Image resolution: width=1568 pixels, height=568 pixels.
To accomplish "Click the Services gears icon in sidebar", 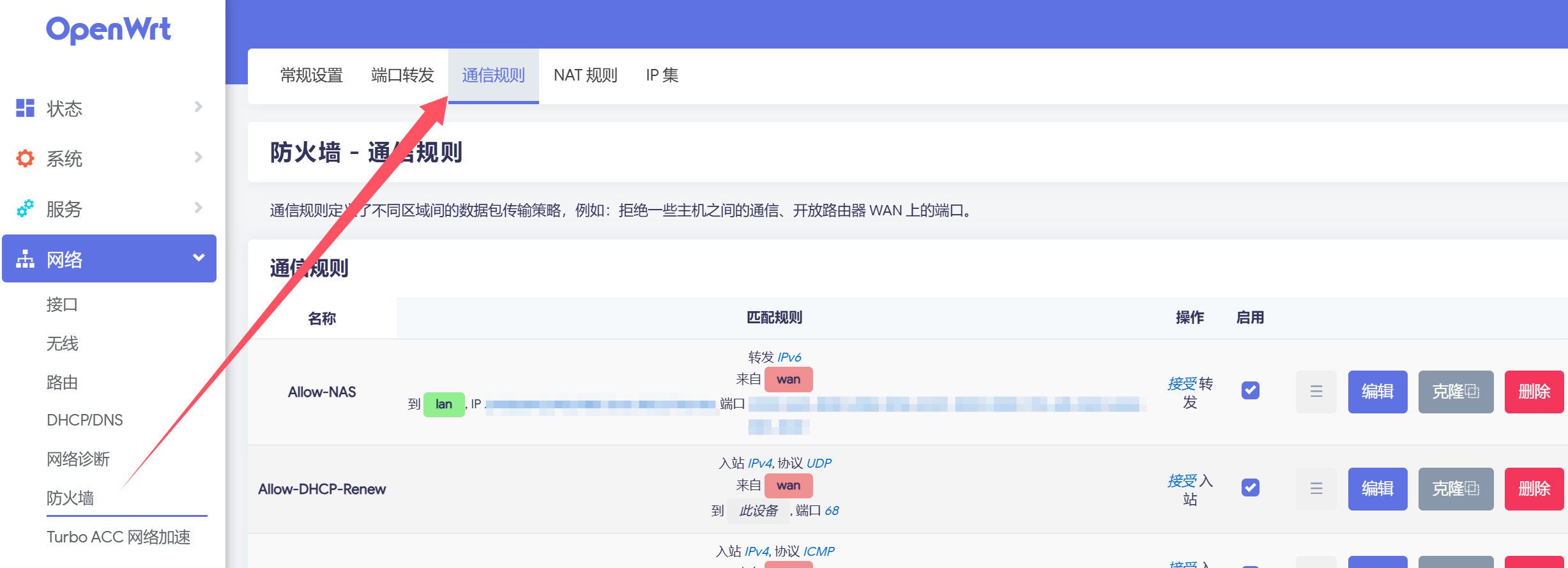I will (x=25, y=208).
